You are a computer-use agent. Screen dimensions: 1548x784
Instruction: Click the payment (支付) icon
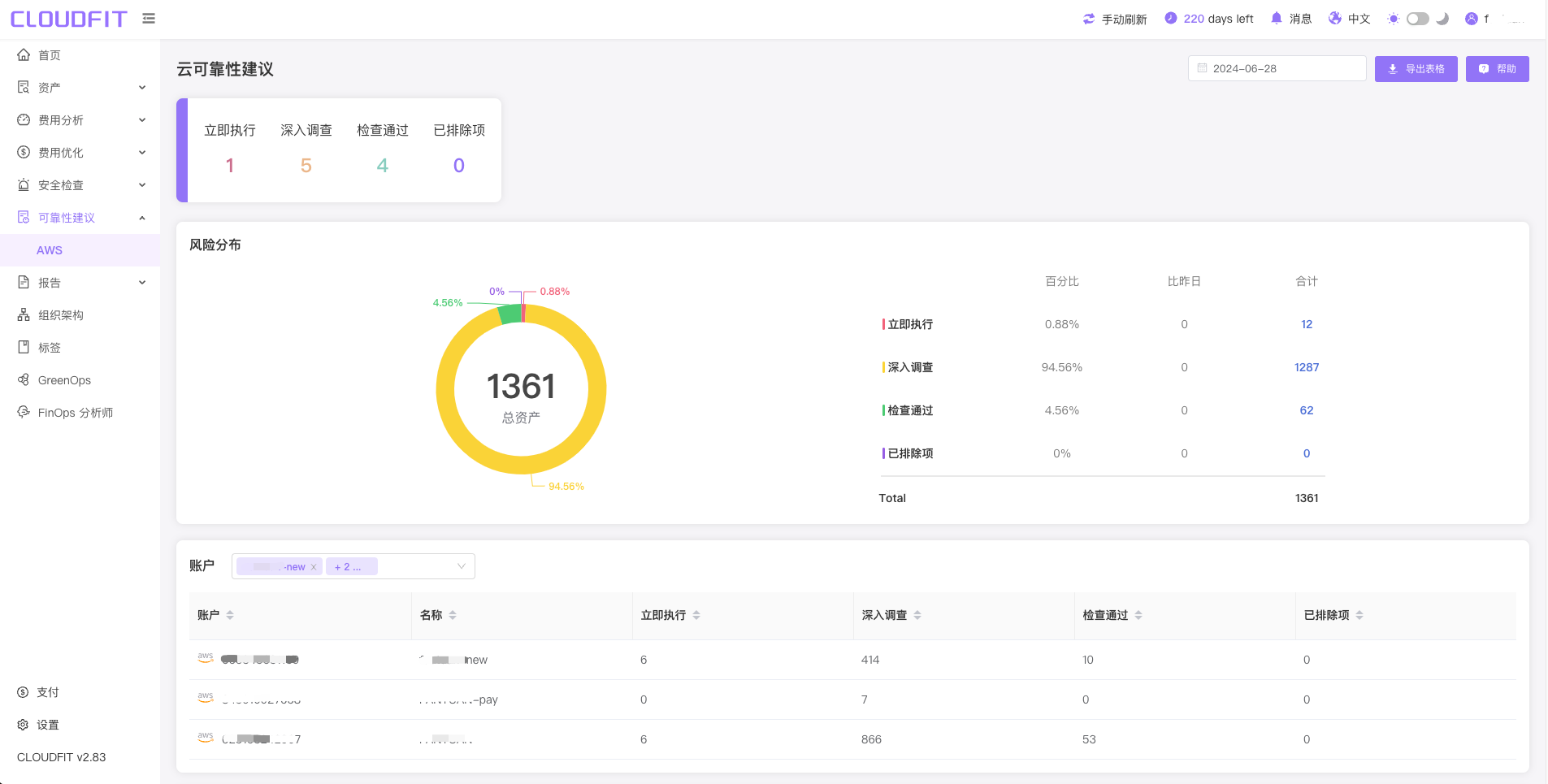(23, 692)
